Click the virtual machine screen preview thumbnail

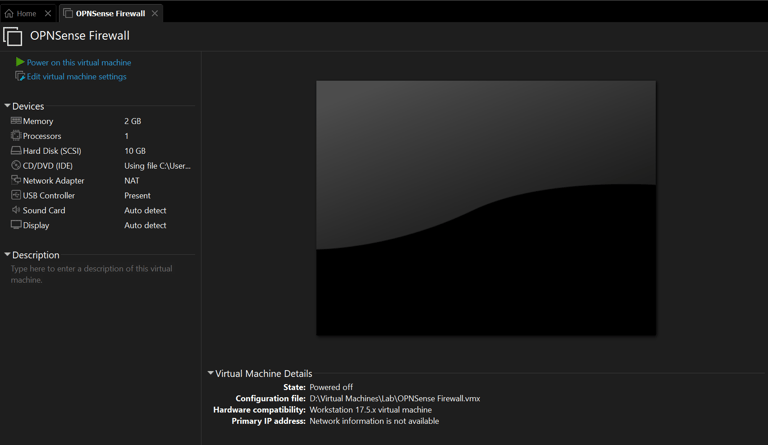[x=486, y=208]
